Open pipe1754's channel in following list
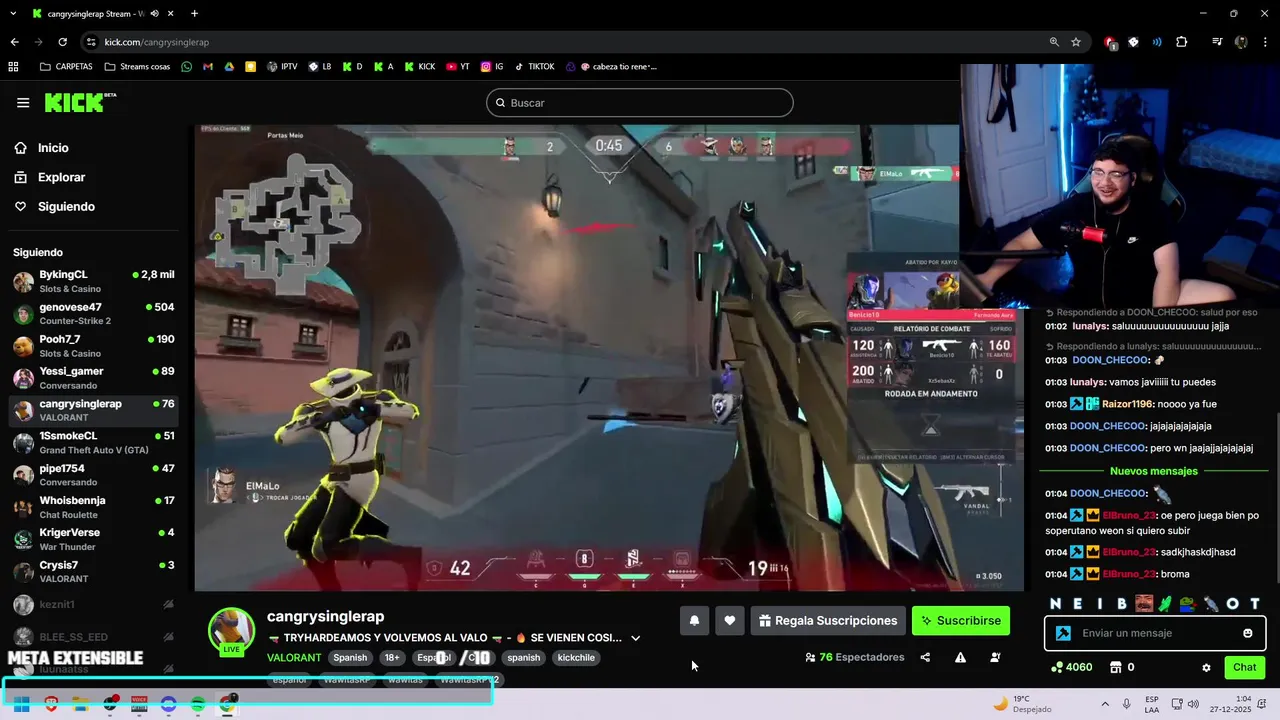Screen dimensions: 1280x720 pyautogui.click(x=94, y=475)
